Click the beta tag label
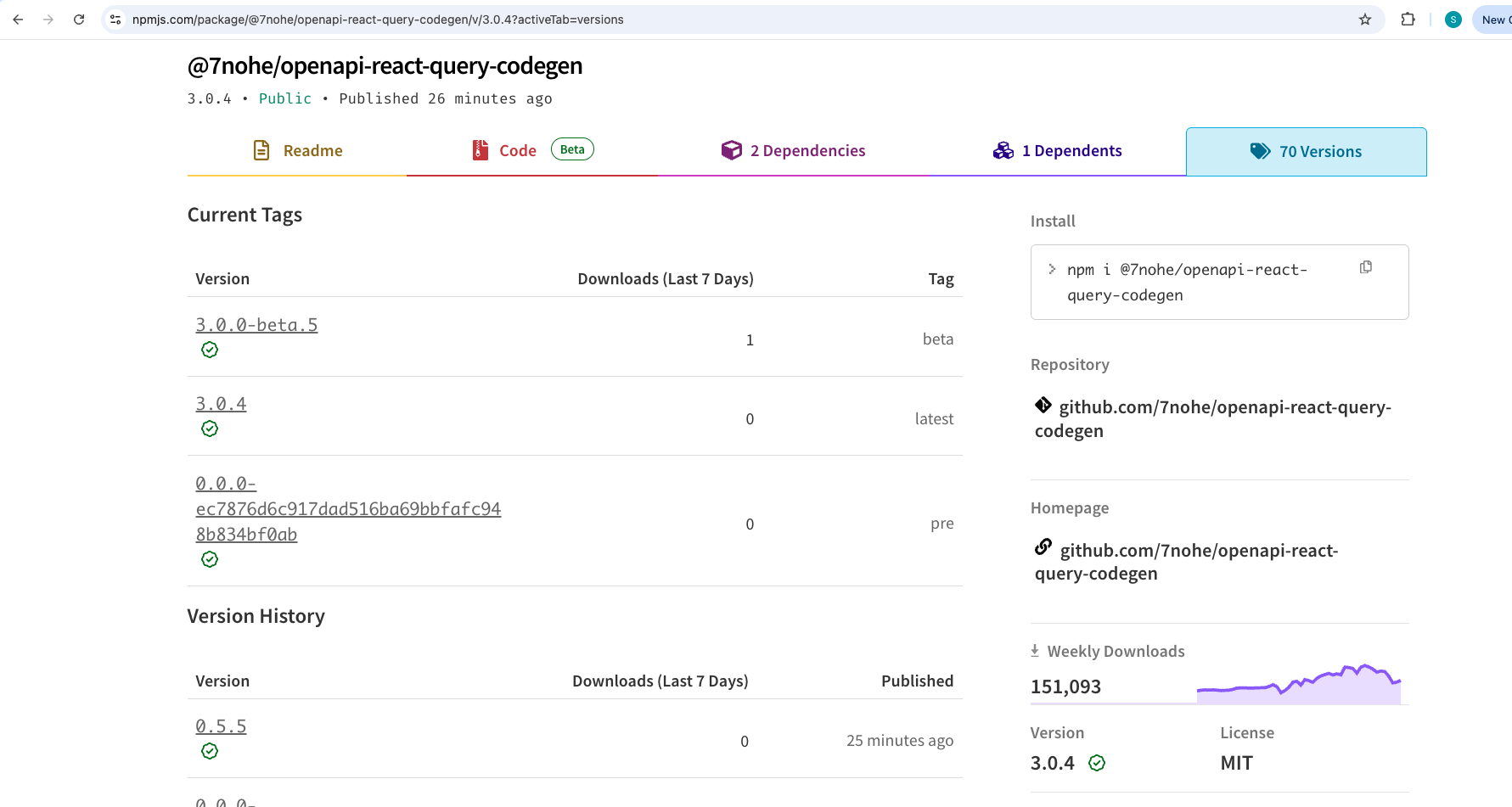 tap(938, 339)
